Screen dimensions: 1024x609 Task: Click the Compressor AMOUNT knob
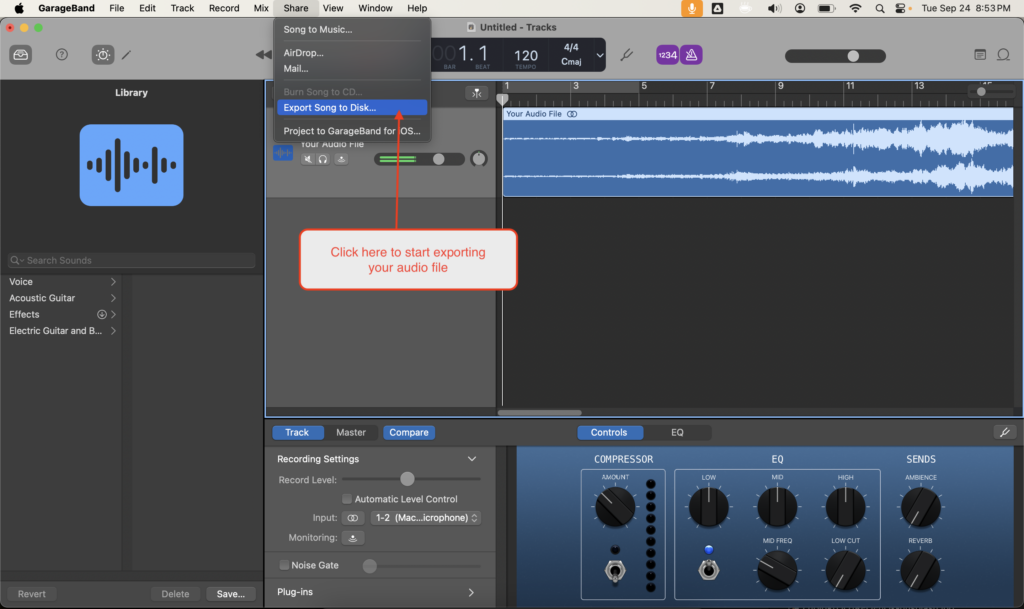pyautogui.click(x=615, y=507)
